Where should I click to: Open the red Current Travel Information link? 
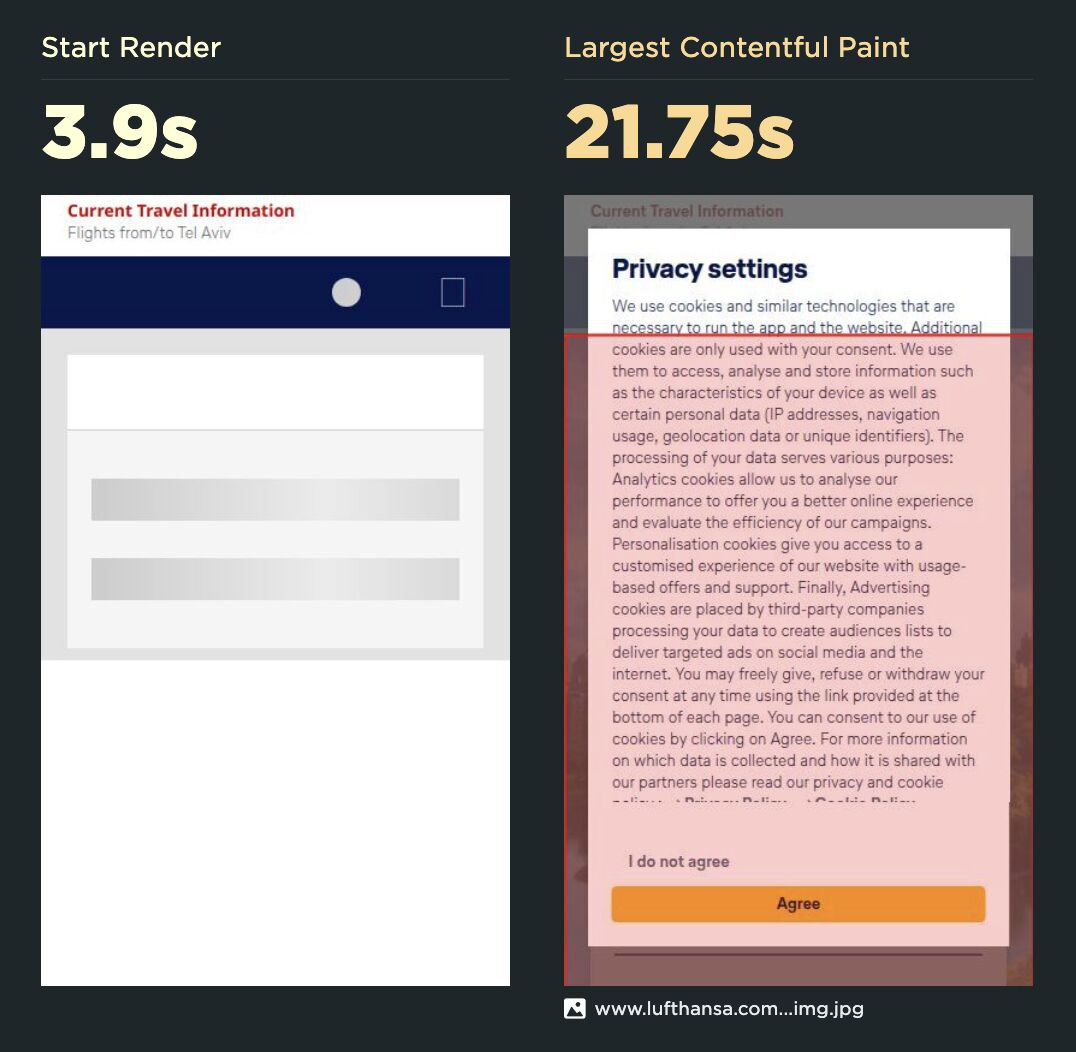[180, 211]
